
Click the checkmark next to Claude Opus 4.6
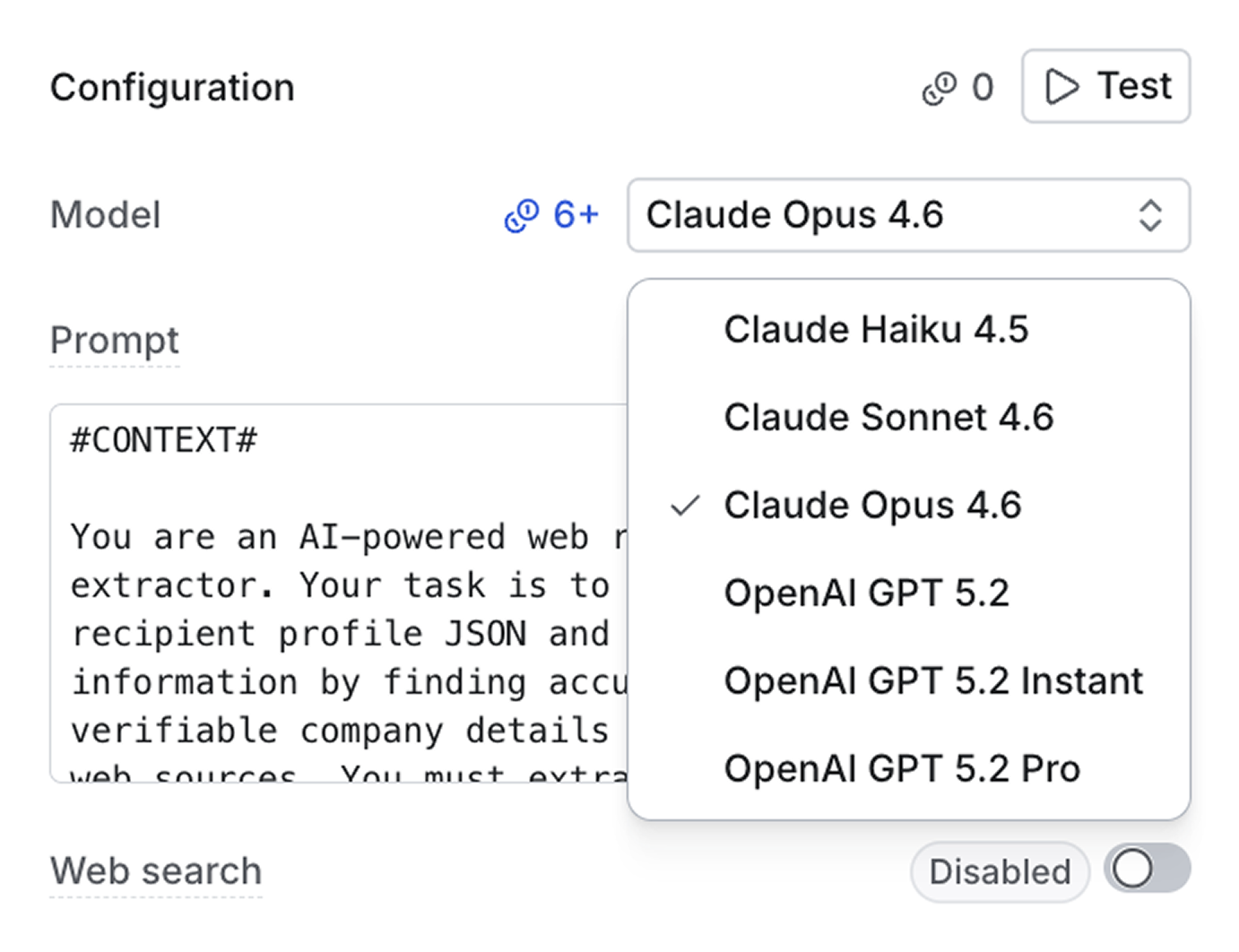[x=685, y=506]
